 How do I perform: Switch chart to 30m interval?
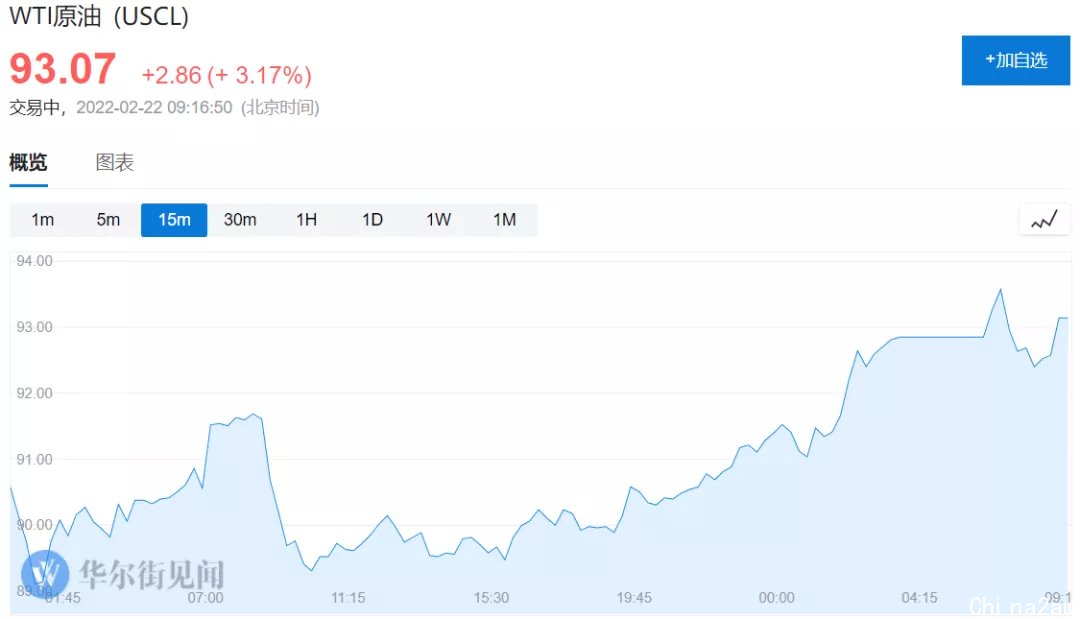click(240, 220)
